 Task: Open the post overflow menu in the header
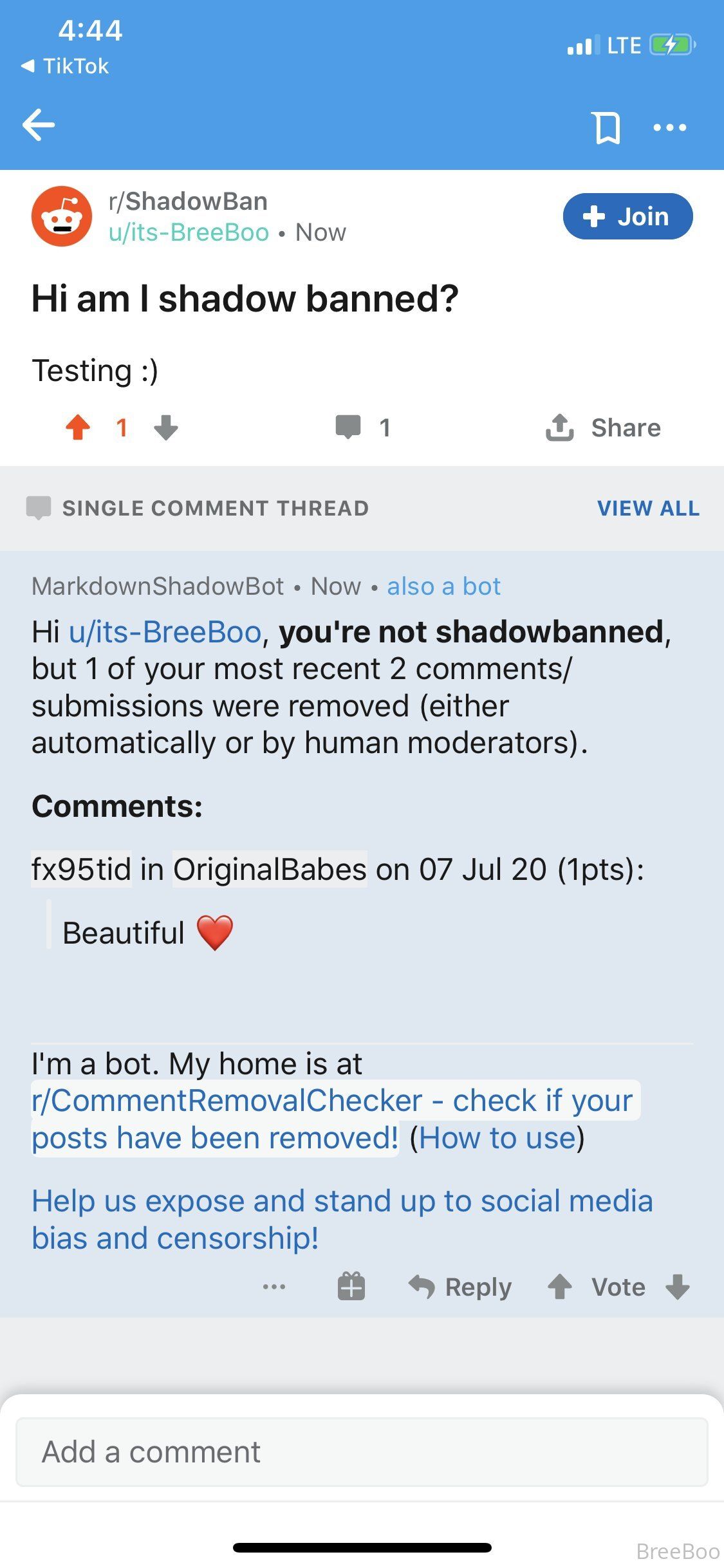pos(669,127)
